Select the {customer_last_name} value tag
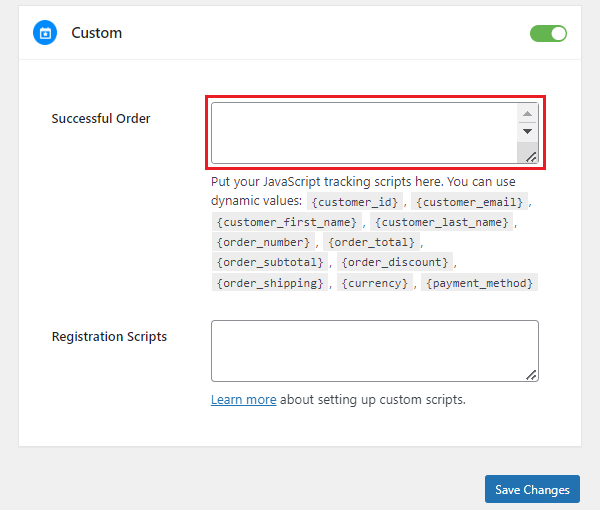Screen dimensions: 600x510 (441, 222)
